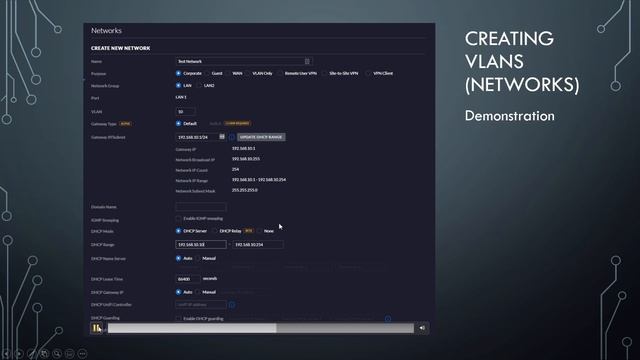Click the Create New Network section title
Screen dimensions: 640x360
point(120,48)
